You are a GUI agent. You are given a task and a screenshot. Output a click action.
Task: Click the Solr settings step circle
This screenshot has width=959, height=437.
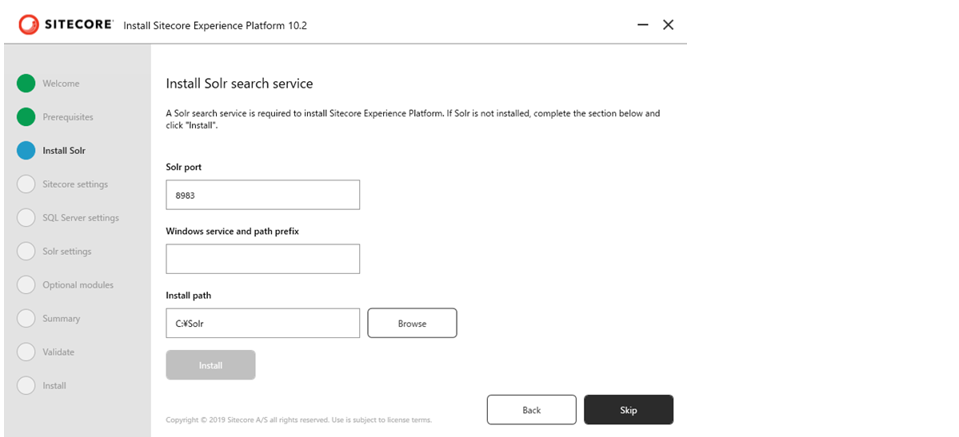(26, 251)
